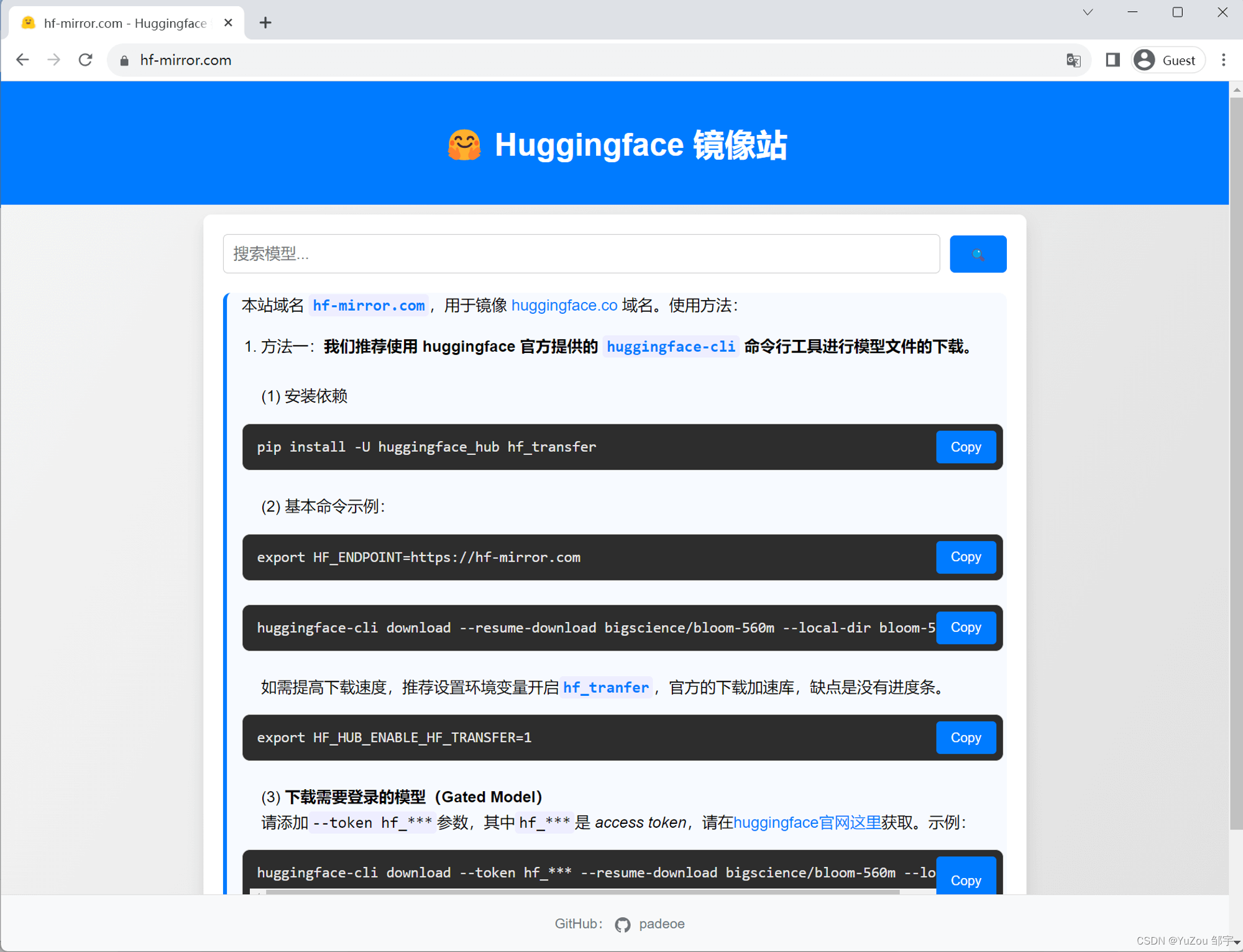This screenshot has width=1243, height=952.
Task: Open the Google Translate icon in address bar
Action: [x=1073, y=60]
